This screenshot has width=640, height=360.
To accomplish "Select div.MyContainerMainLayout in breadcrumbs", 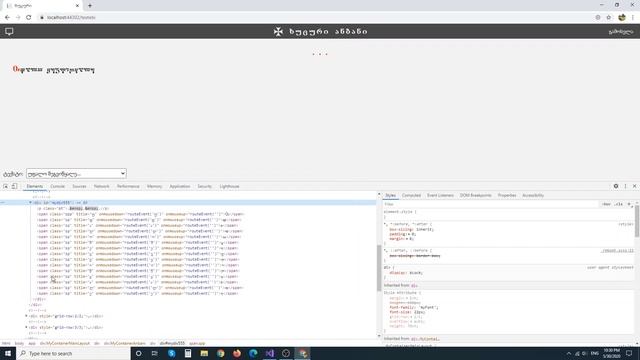I will click(x=64, y=343).
